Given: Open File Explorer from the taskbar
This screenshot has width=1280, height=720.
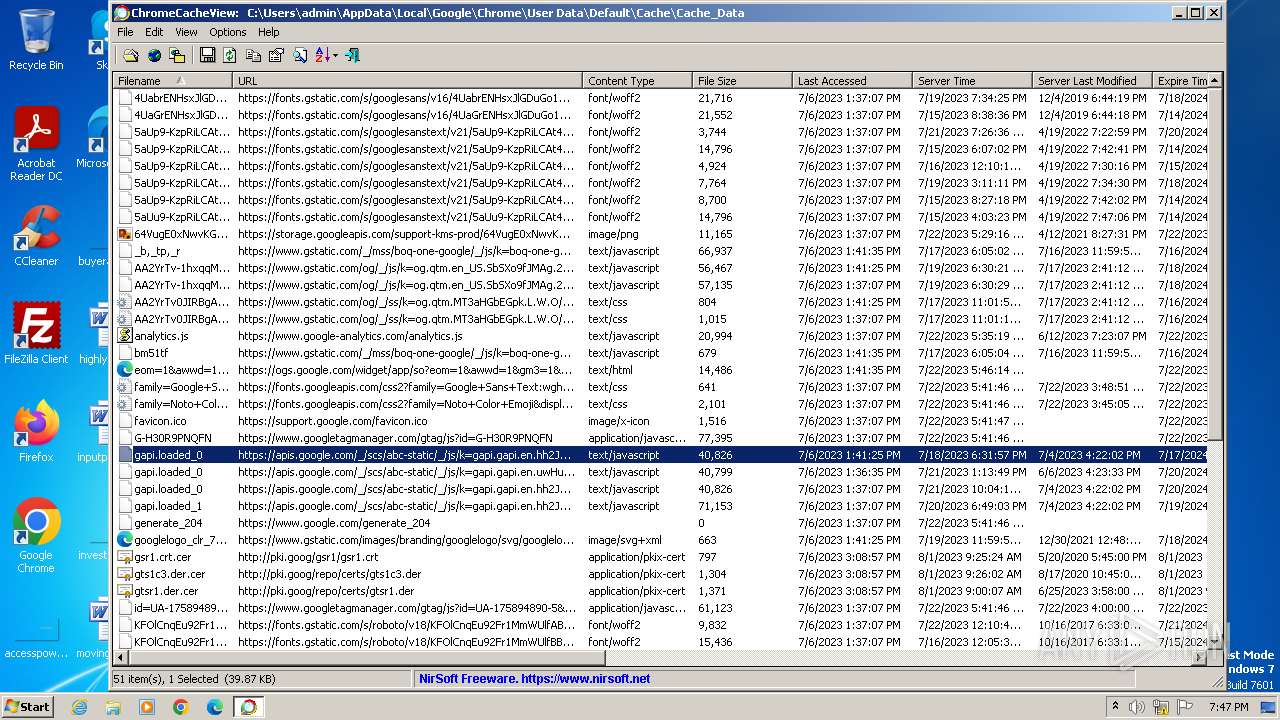Looking at the screenshot, I should [x=113, y=707].
